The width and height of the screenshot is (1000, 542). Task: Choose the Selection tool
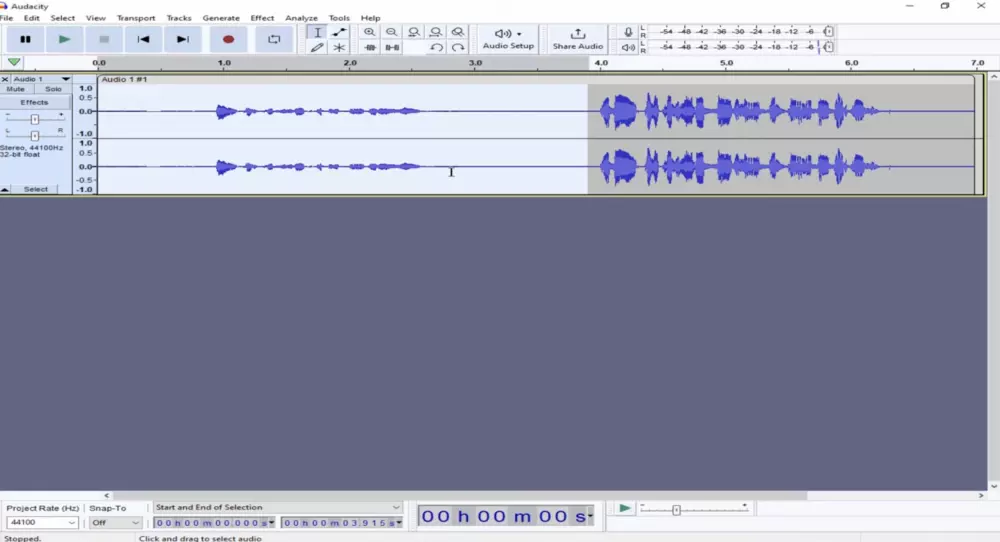[x=317, y=32]
